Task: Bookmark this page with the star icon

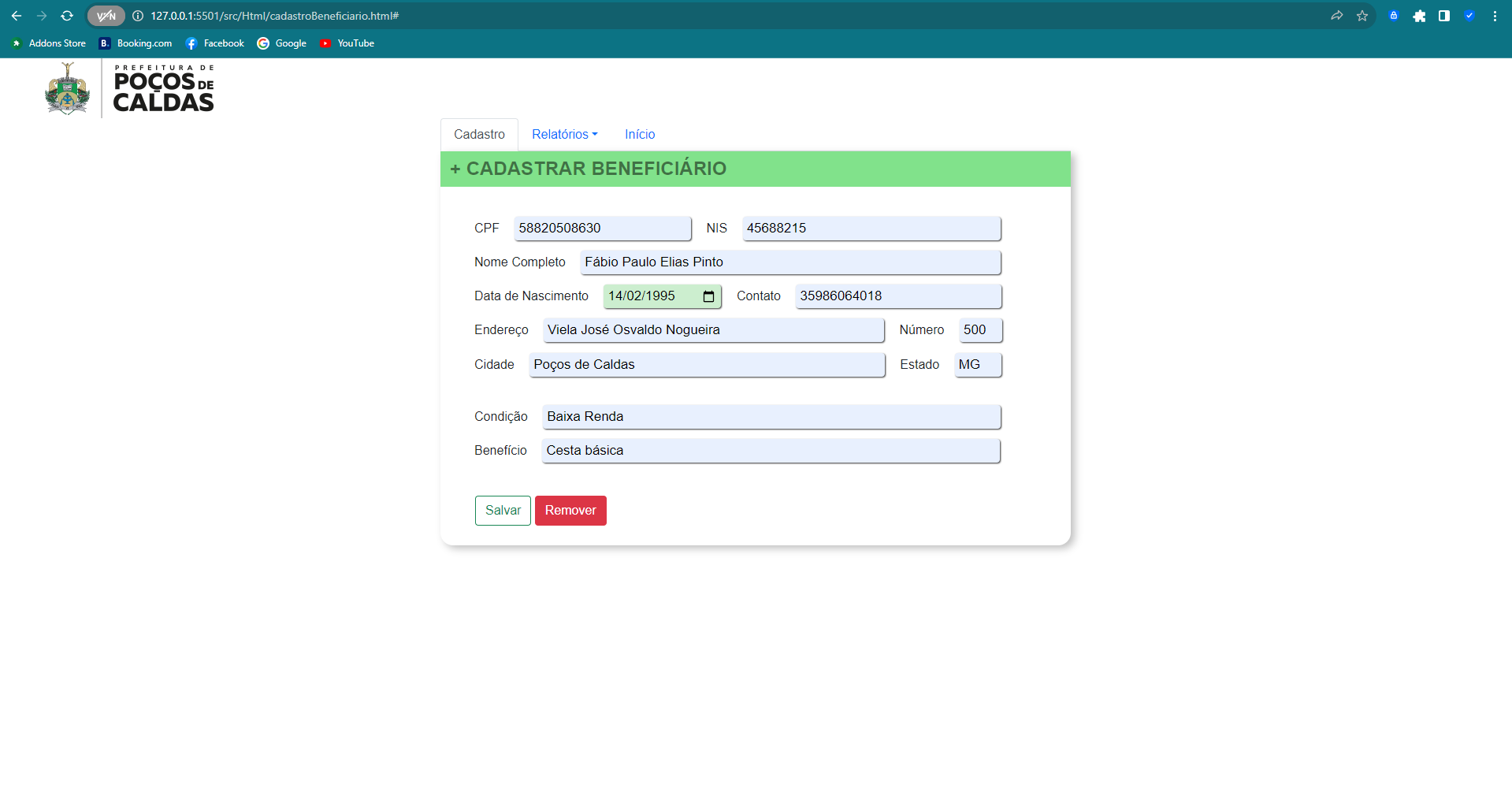Action: click(x=1362, y=16)
